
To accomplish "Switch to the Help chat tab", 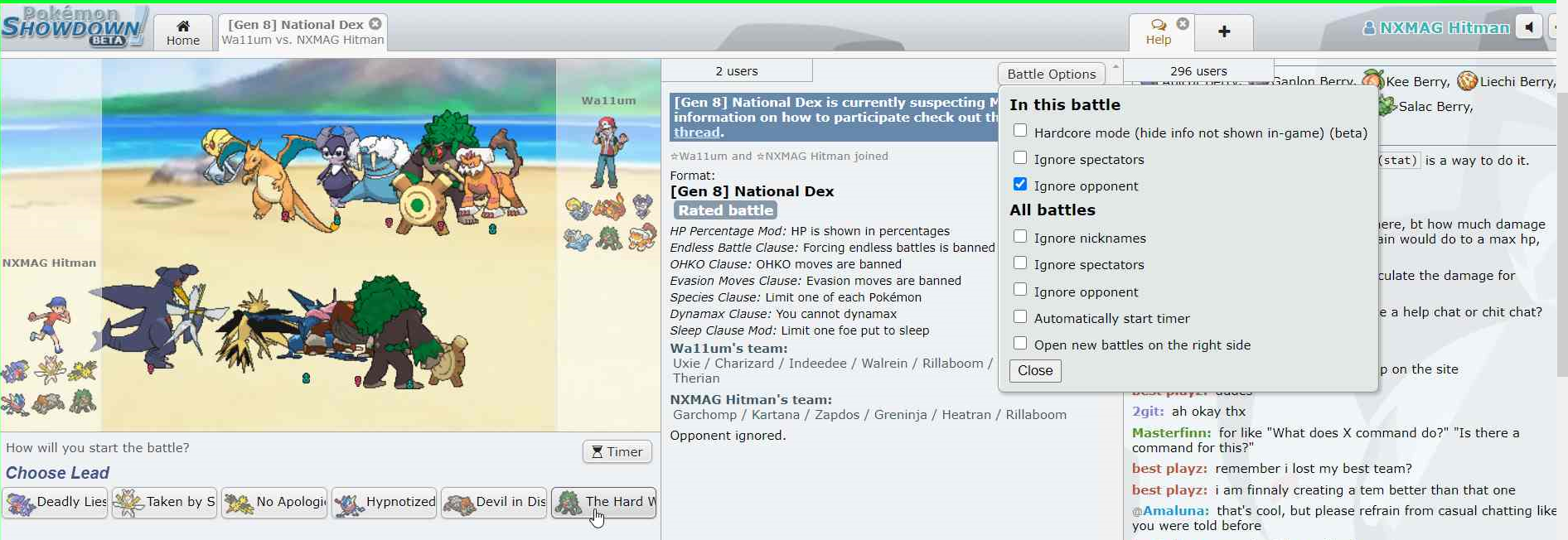I will 1160,32.
